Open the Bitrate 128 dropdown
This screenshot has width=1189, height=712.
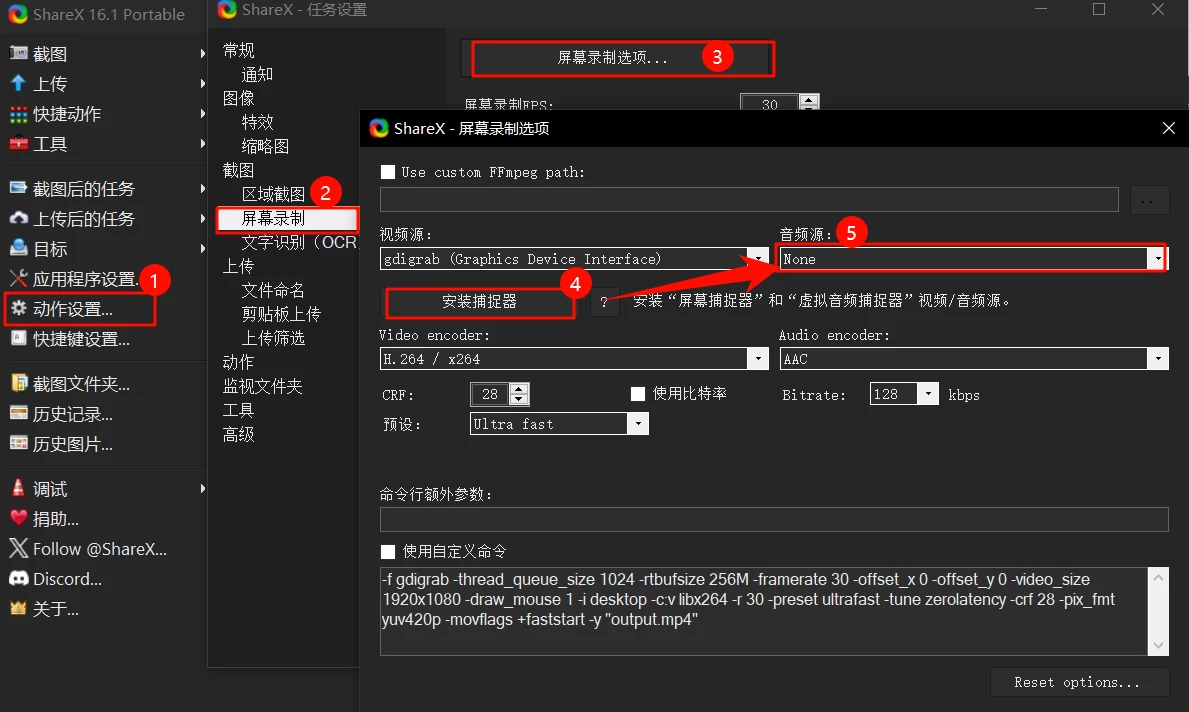[x=927, y=394]
